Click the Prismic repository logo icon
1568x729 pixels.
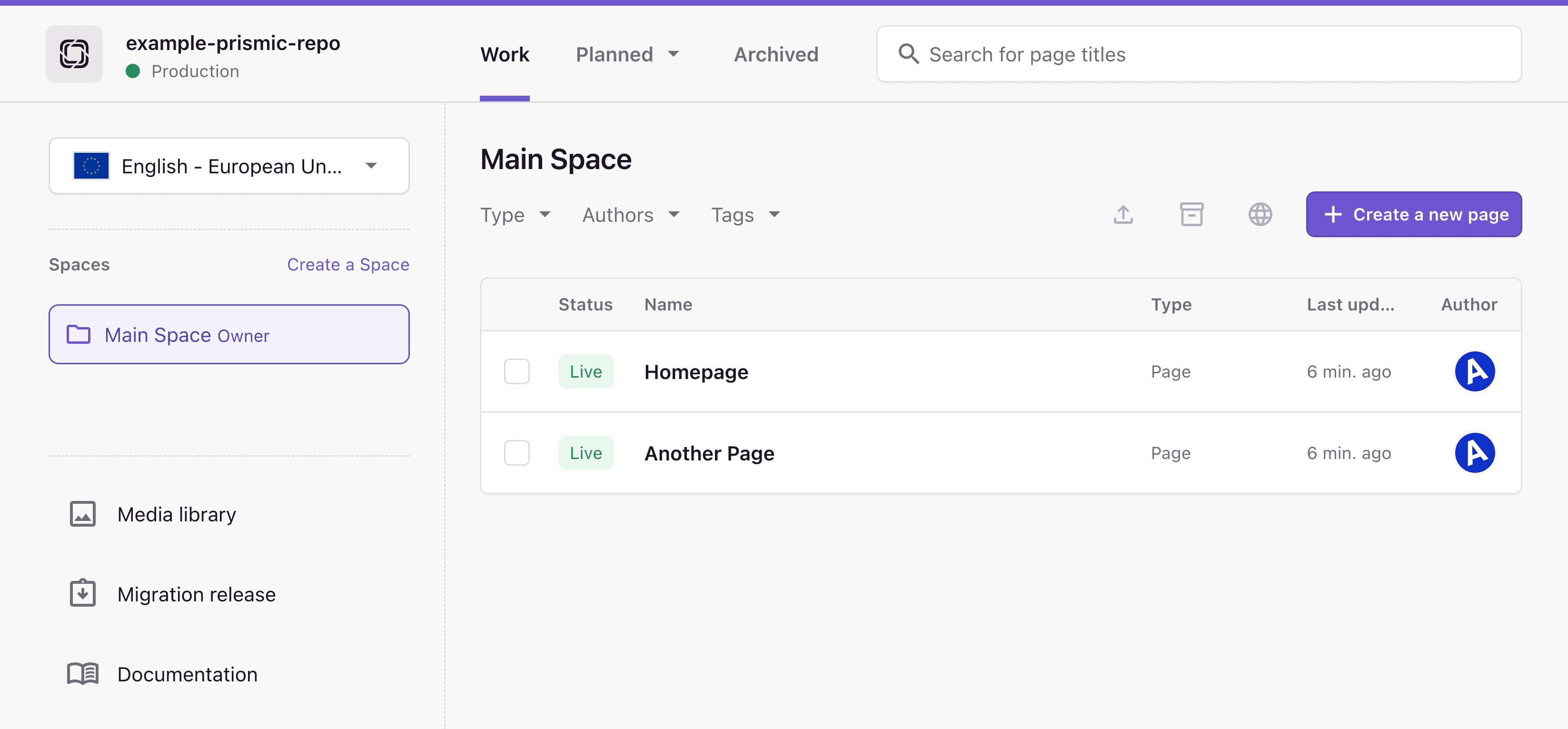point(74,54)
